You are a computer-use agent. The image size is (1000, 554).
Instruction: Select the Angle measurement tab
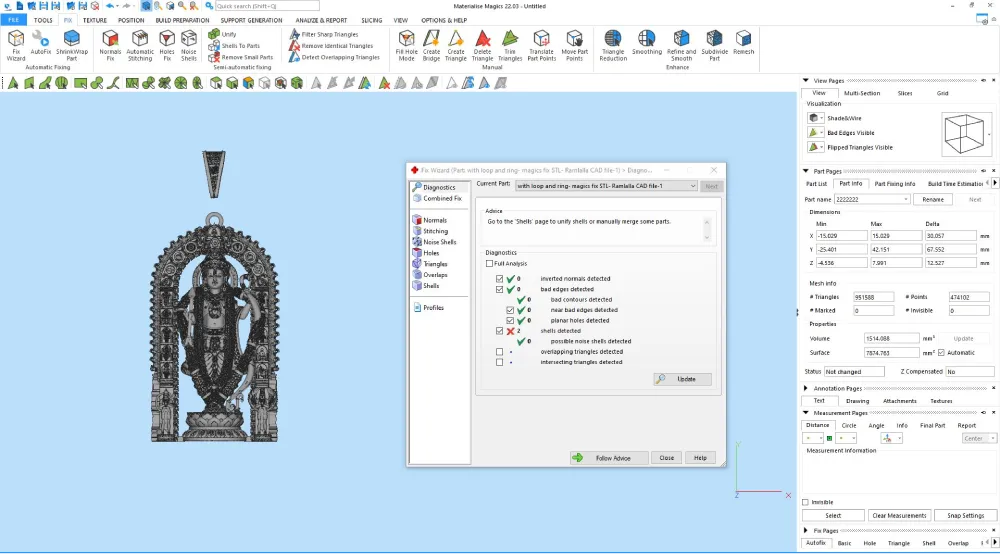pyautogui.click(x=876, y=425)
